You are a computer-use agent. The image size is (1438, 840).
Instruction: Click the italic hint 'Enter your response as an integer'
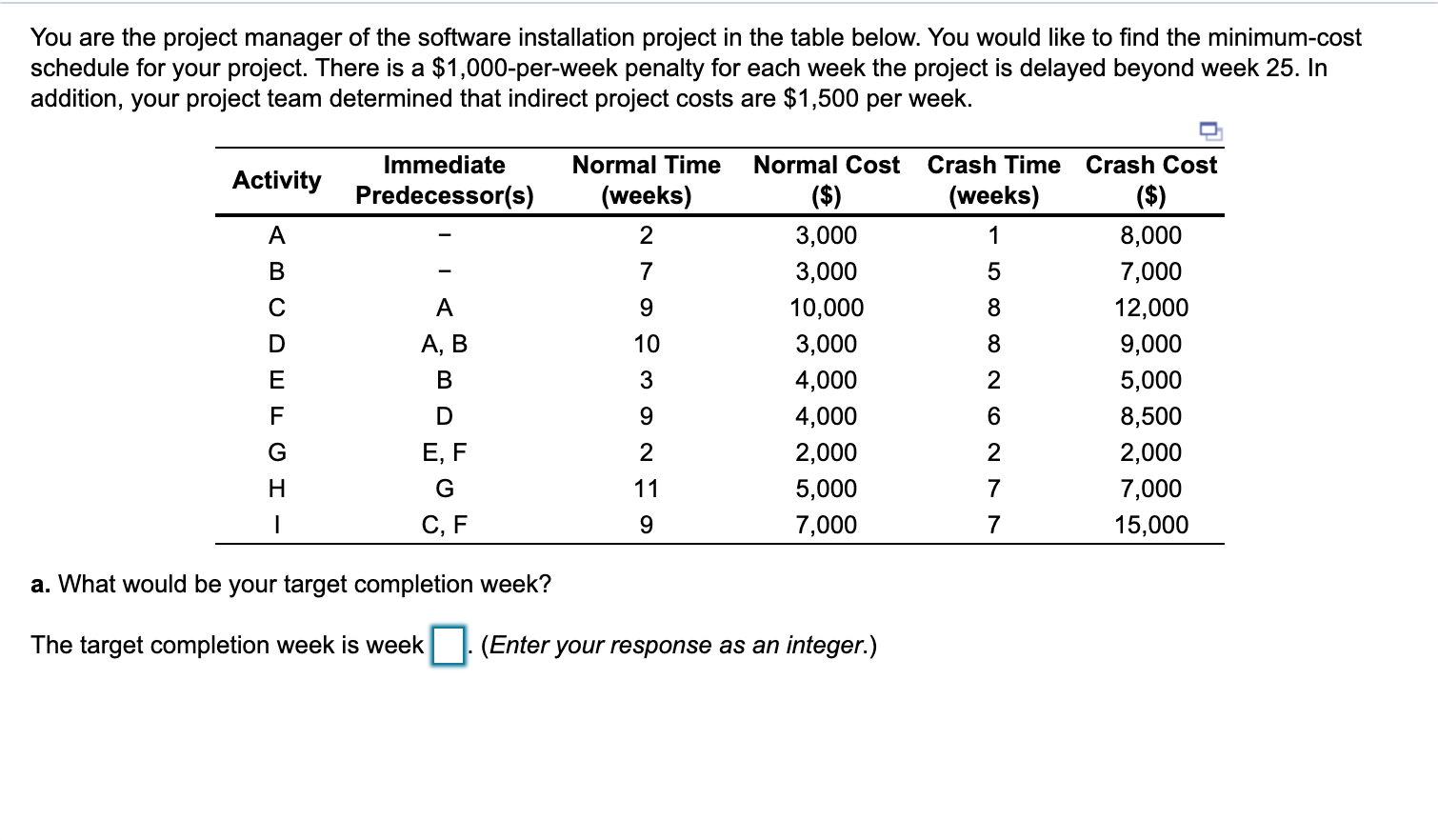click(678, 645)
